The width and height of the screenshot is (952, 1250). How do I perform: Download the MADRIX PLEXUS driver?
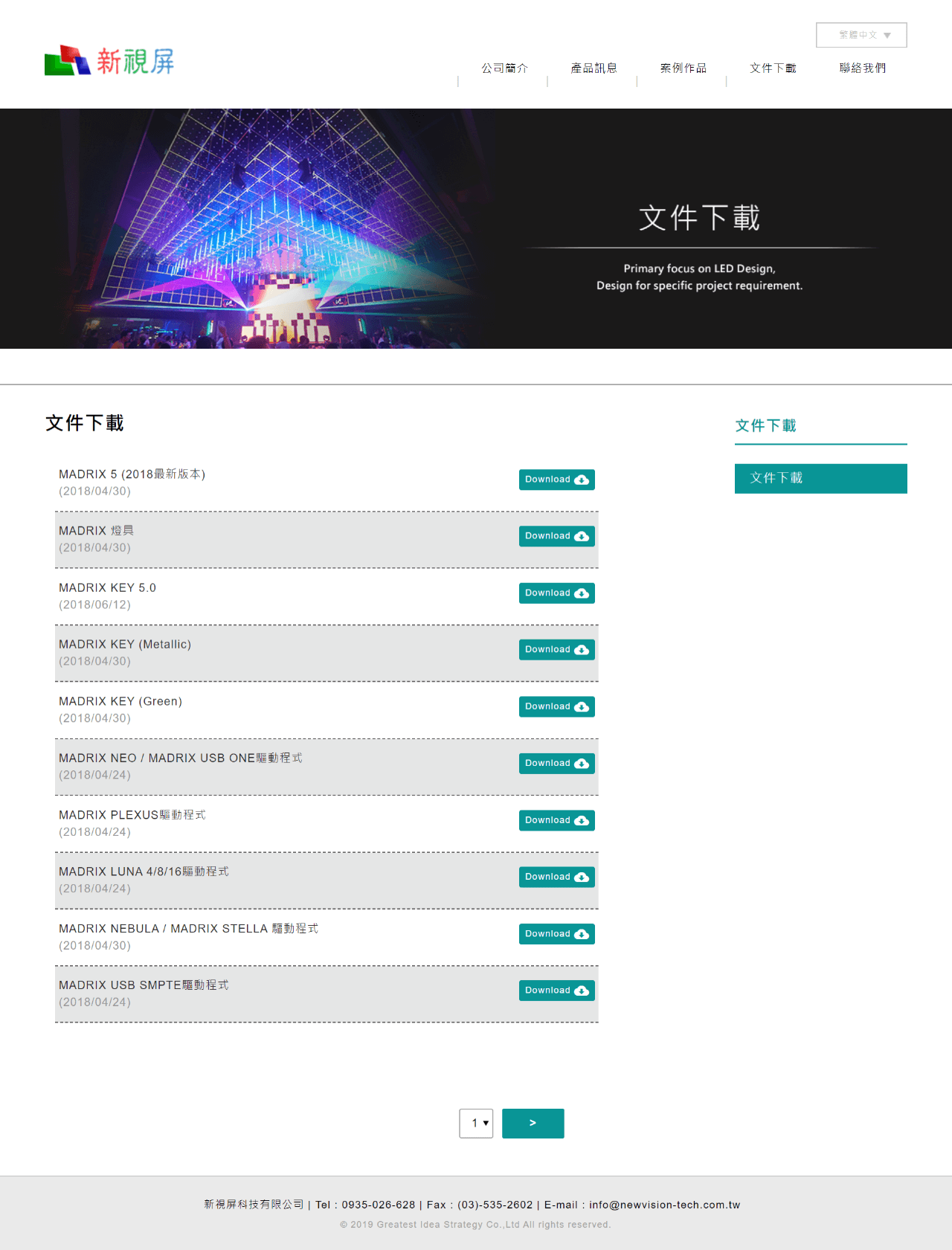coord(557,820)
